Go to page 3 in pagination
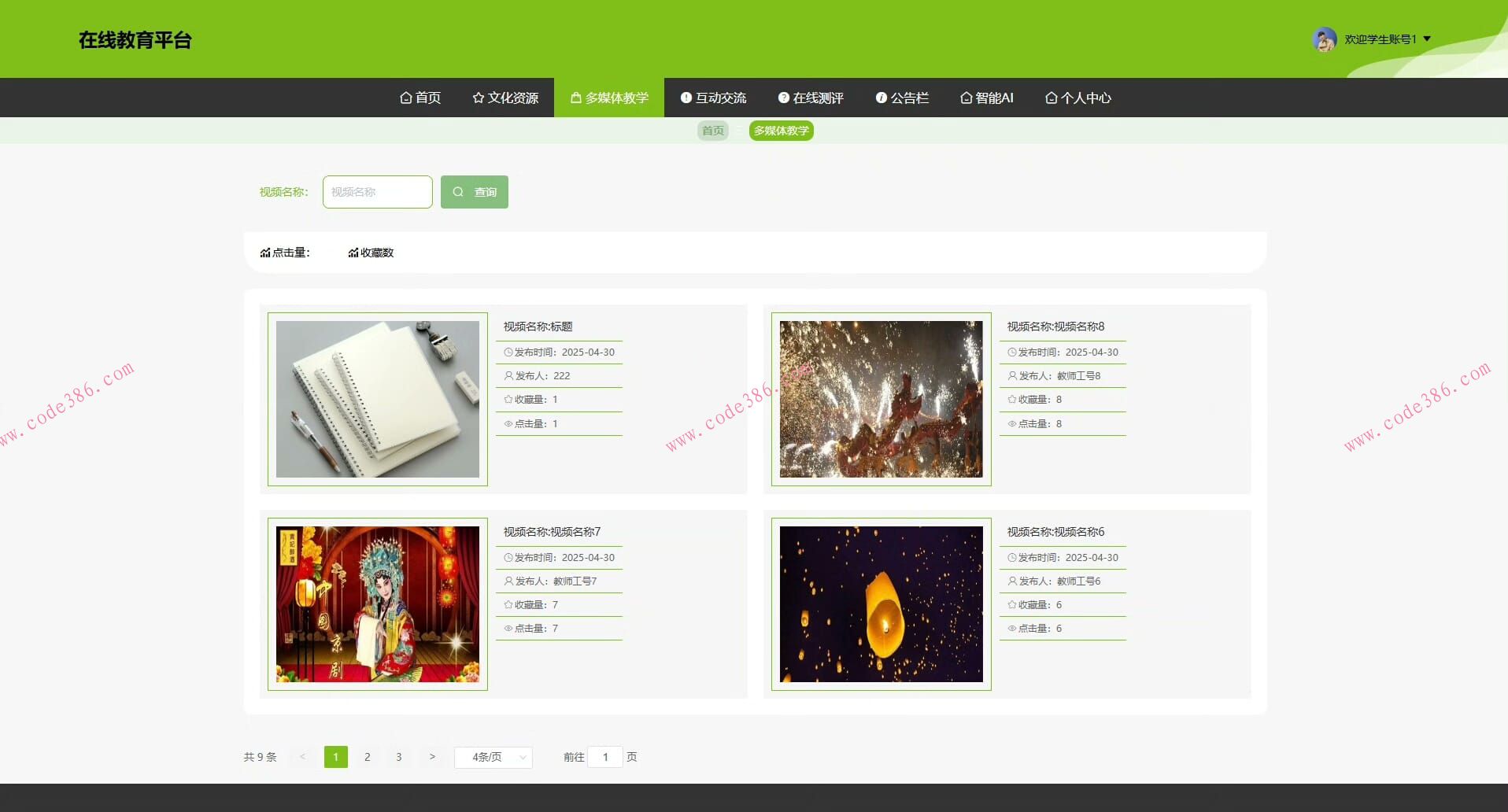1508x812 pixels. (399, 757)
